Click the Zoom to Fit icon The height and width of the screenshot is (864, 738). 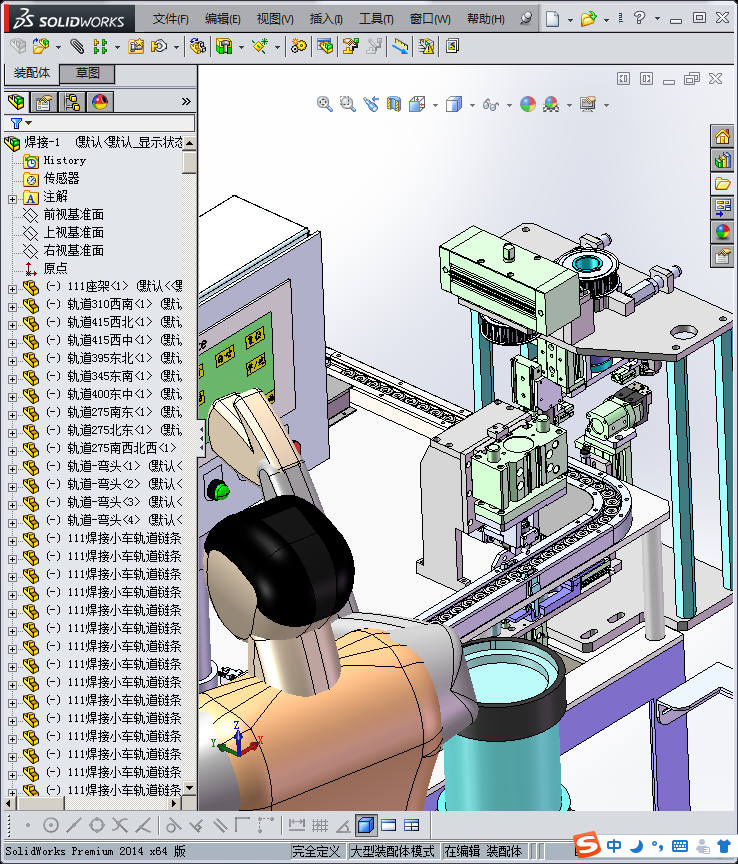click(x=325, y=104)
